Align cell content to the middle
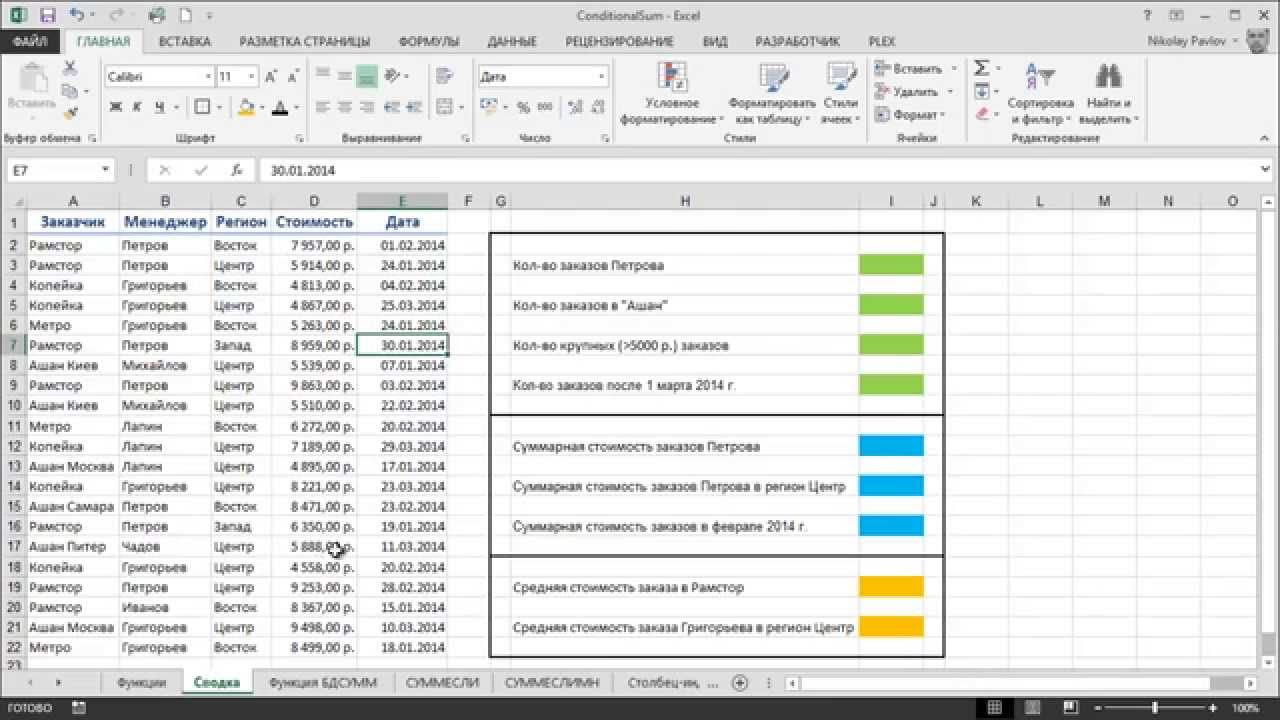The width and height of the screenshot is (1280, 720). point(345,76)
